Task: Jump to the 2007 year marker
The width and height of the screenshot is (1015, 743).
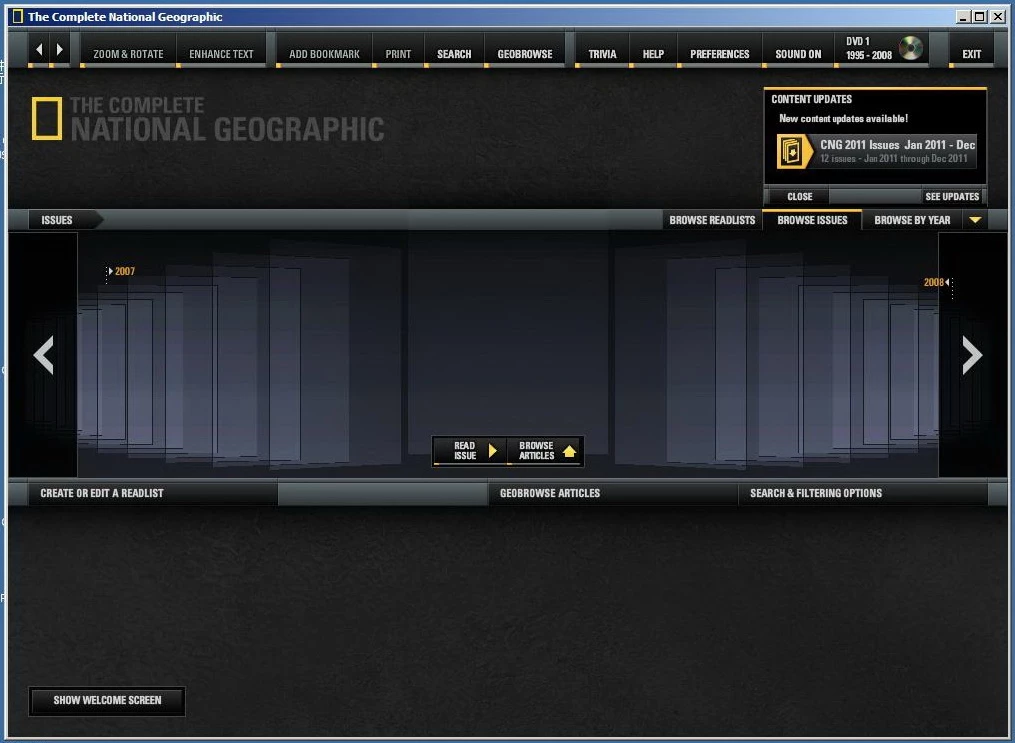Action: pos(122,271)
